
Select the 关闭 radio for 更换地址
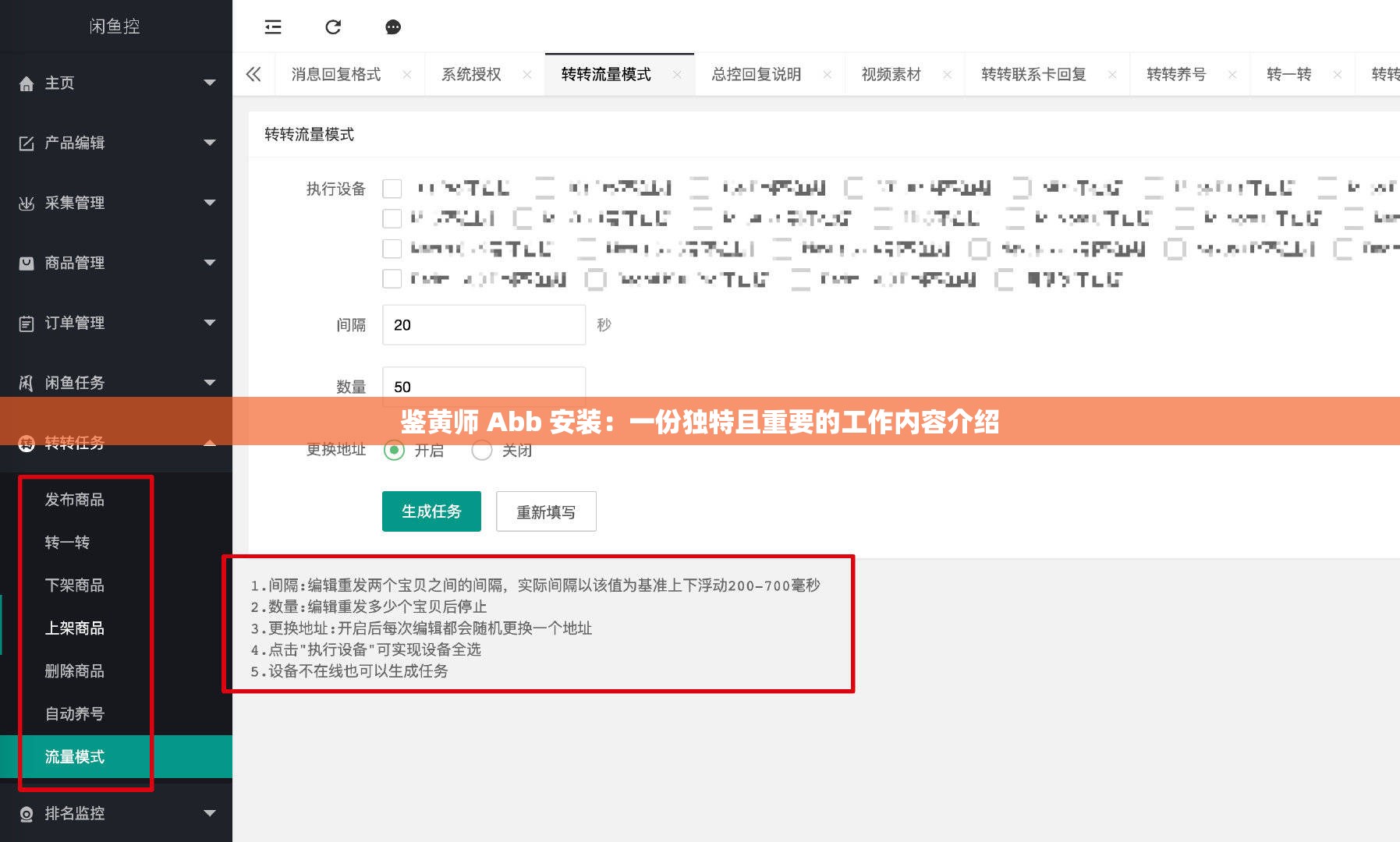[481, 450]
